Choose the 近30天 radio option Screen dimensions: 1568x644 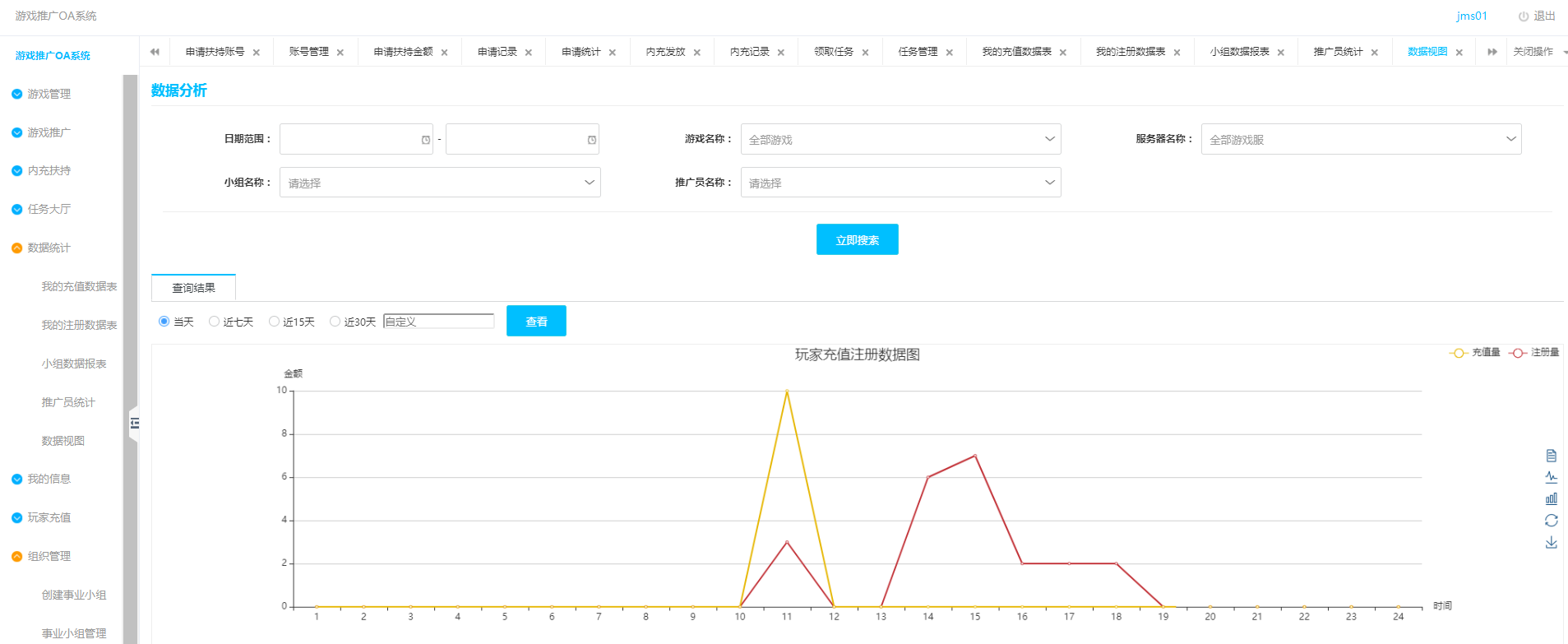click(x=335, y=322)
